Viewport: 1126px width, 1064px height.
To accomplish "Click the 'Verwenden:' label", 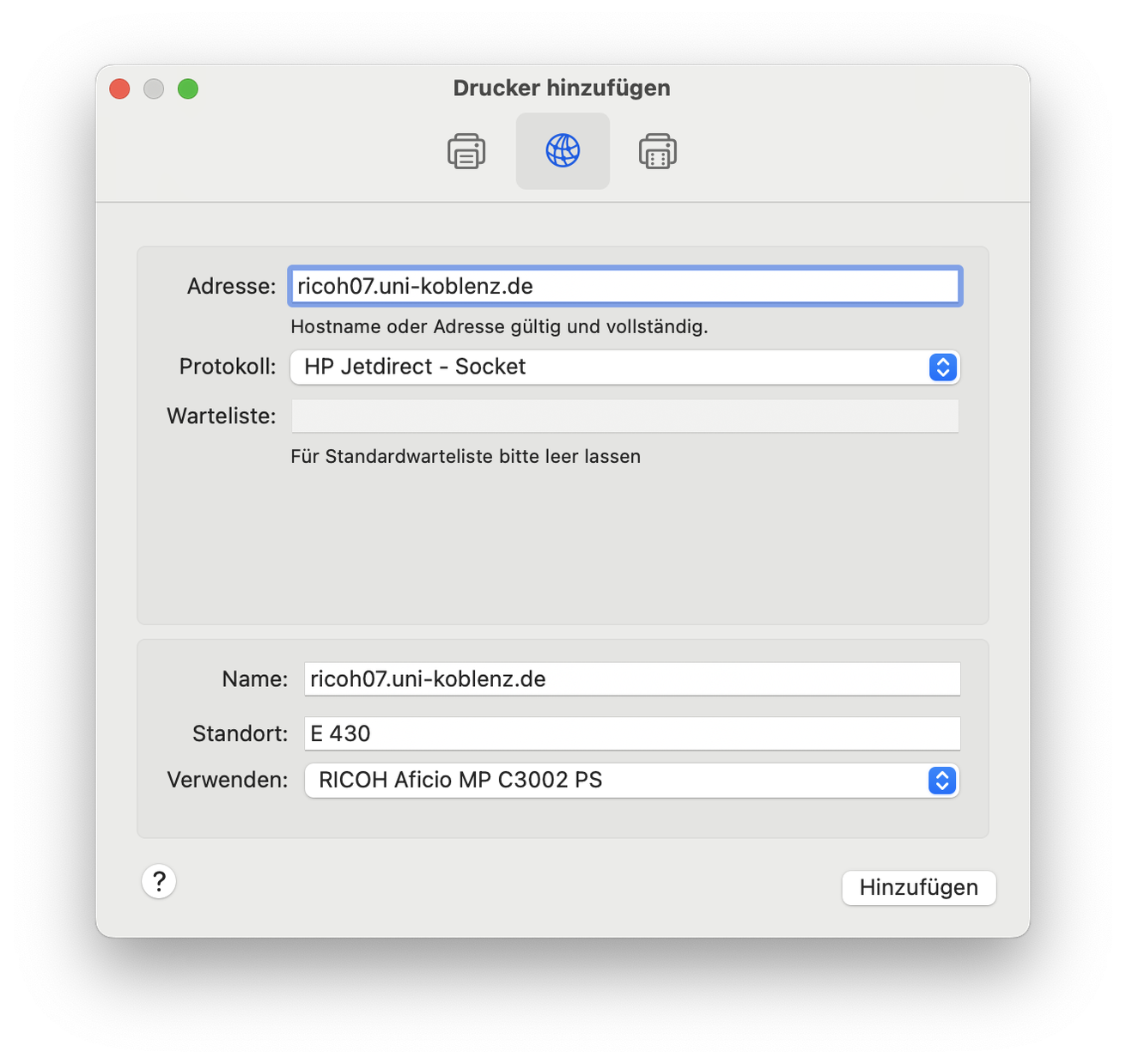I will tap(228, 780).
